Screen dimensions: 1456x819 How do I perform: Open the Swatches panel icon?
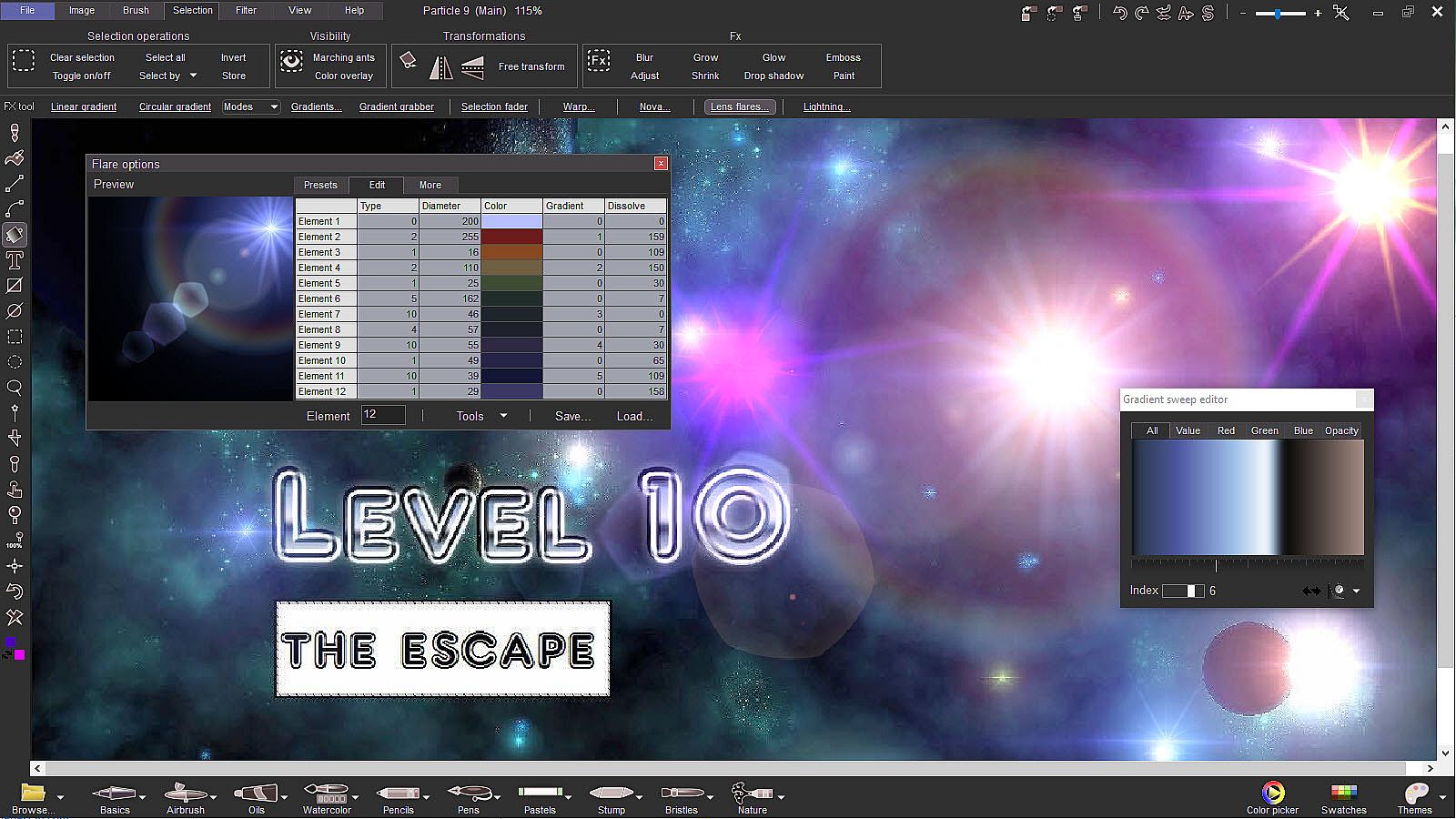(1343, 794)
